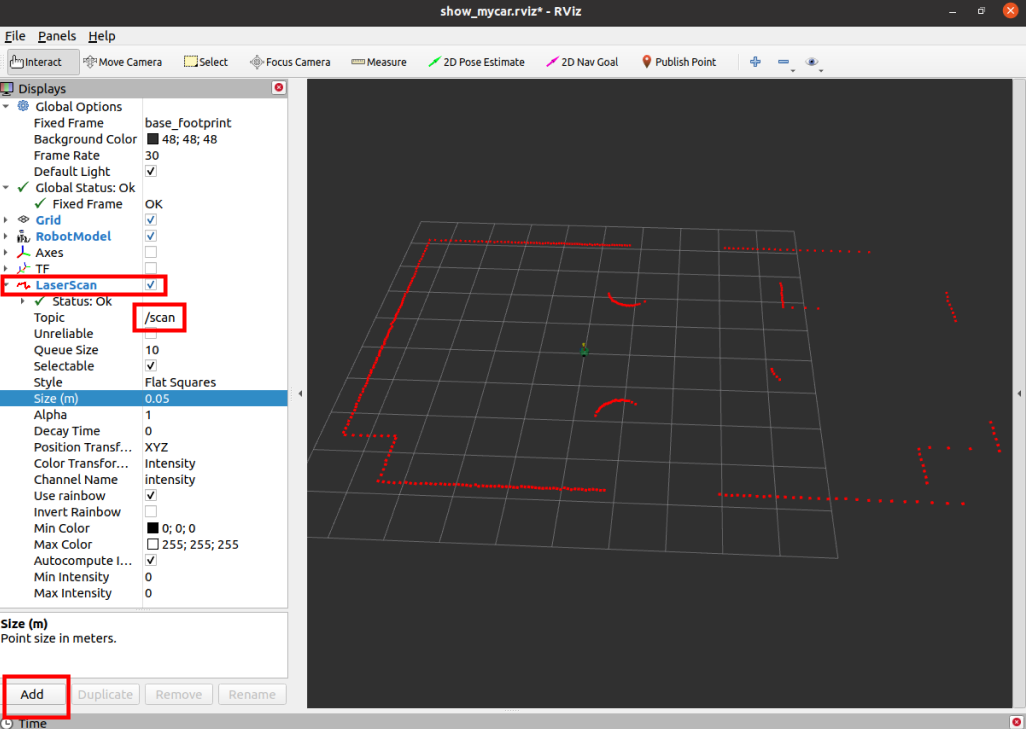
Task: Close the Time panel
Action: 1016,722
